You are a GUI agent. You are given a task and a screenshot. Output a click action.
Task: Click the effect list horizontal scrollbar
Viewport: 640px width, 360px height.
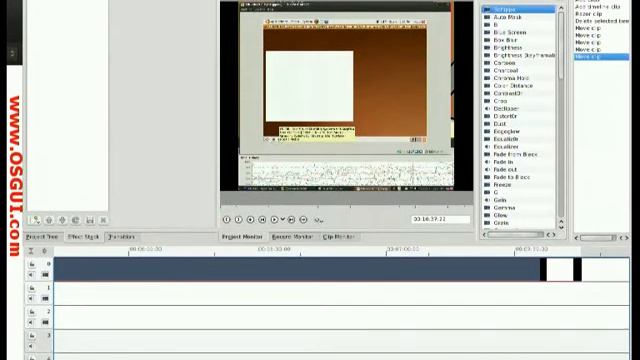516,235
